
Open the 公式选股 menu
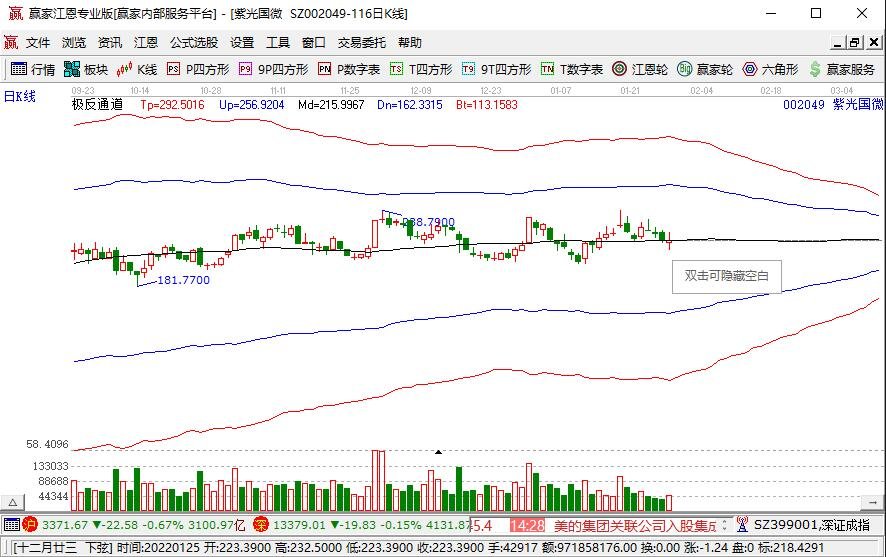tap(194, 42)
